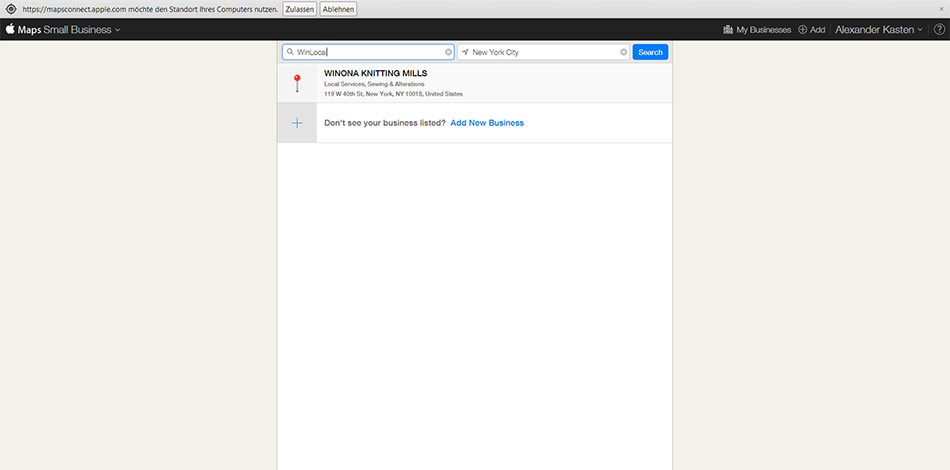Click the location permission icon in notification bar
The width and height of the screenshot is (950, 470).
[10, 9]
